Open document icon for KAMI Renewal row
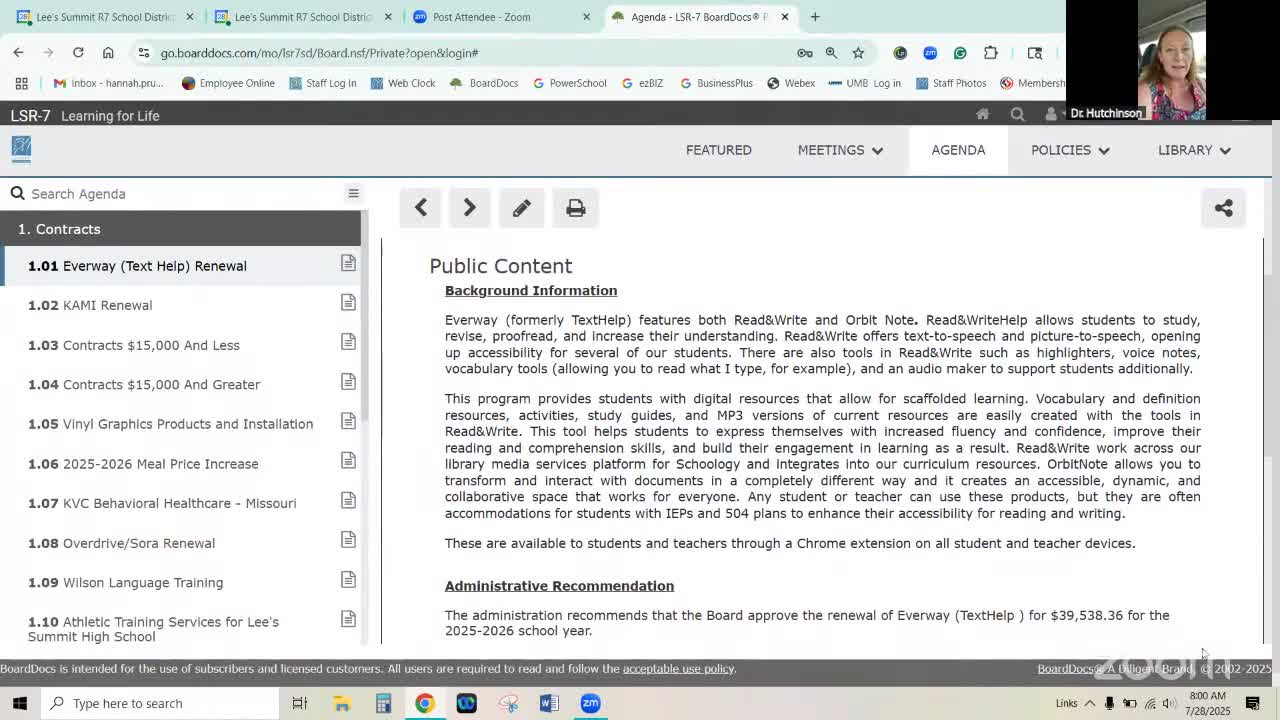The image size is (1280, 720). point(348,302)
